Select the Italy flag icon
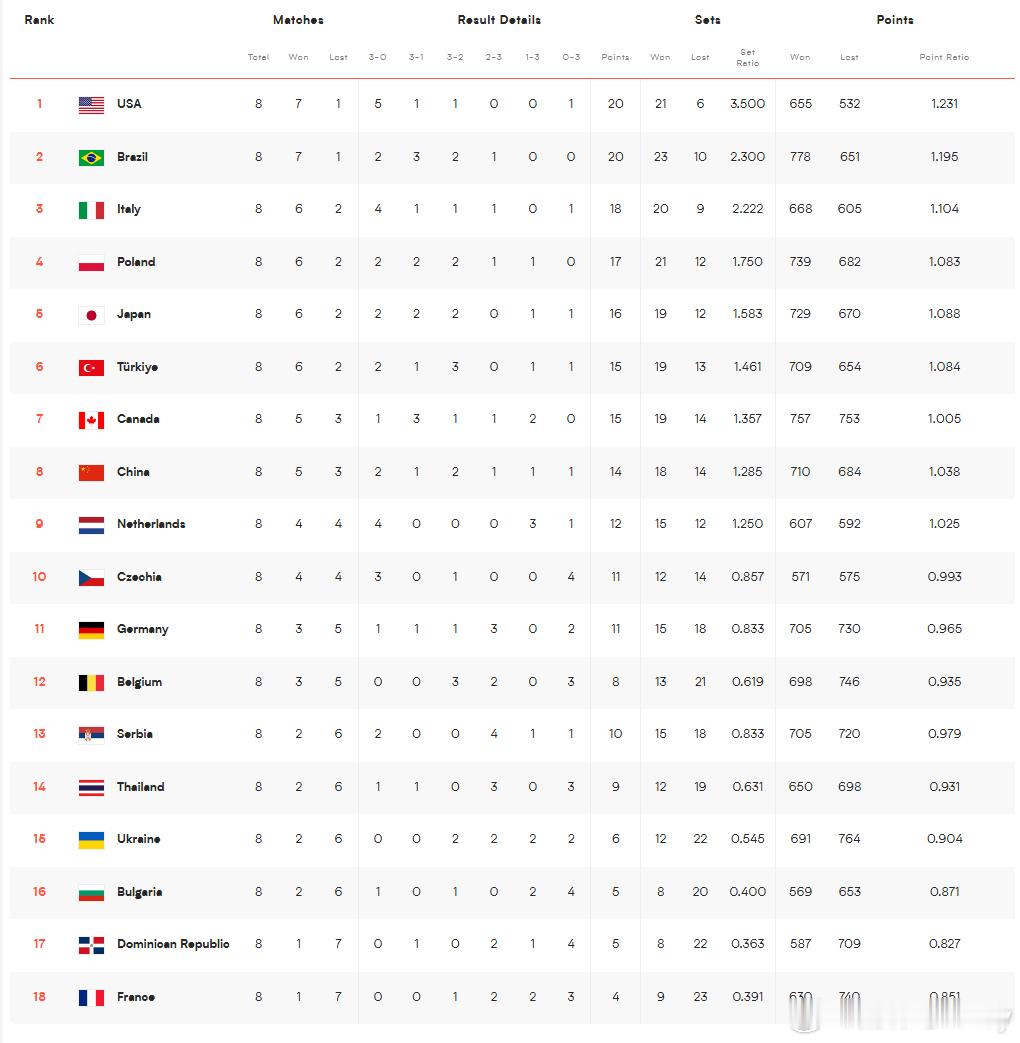Viewport: 1020px width, 1043px height. pos(91,210)
